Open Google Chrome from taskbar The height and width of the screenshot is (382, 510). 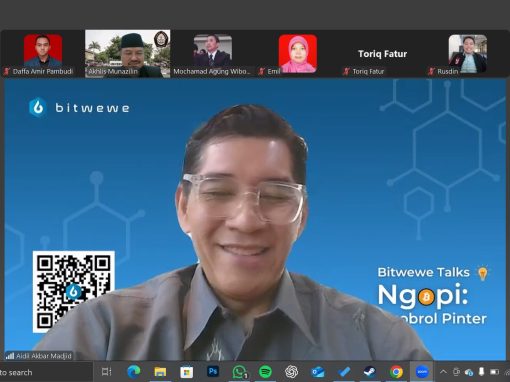click(x=396, y=372)
